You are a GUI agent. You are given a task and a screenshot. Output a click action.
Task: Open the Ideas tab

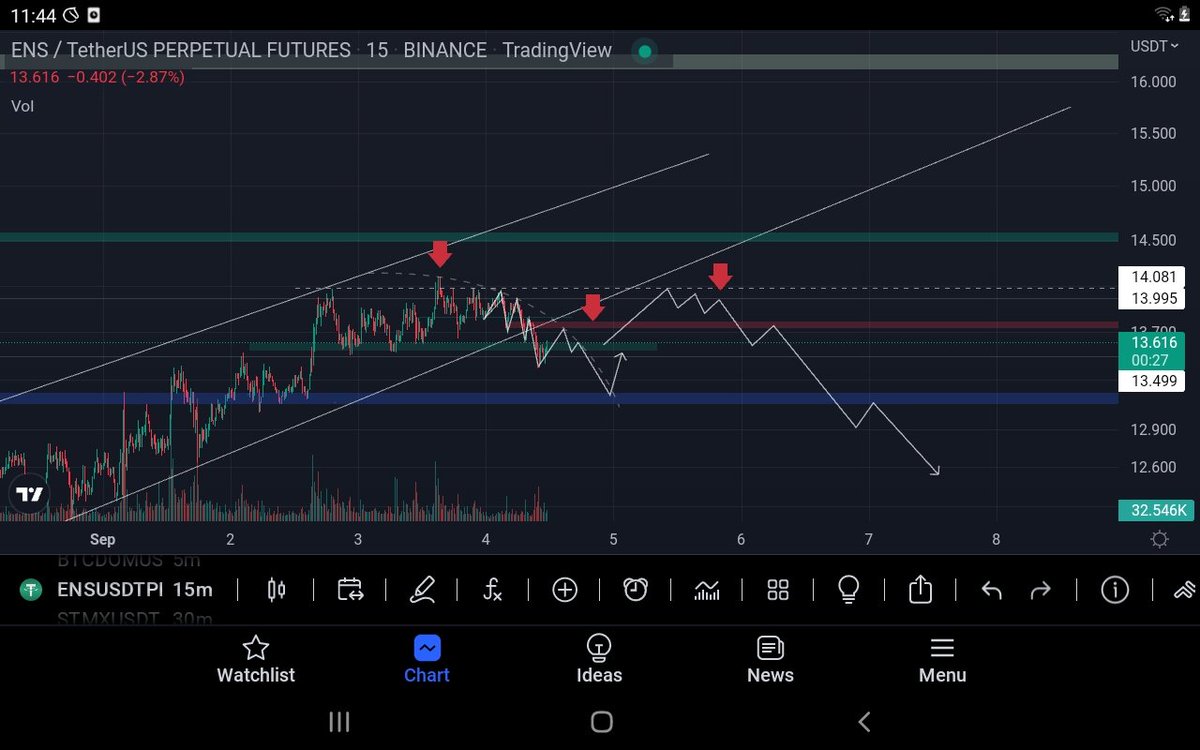(x=599, y=660)
